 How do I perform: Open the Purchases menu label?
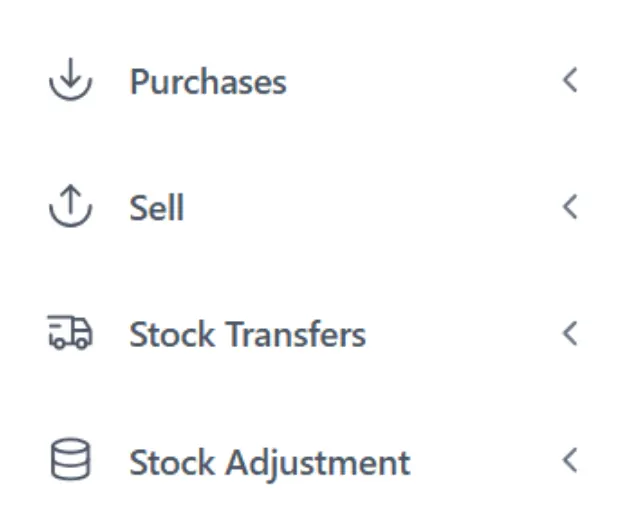(x=208, y=82)
